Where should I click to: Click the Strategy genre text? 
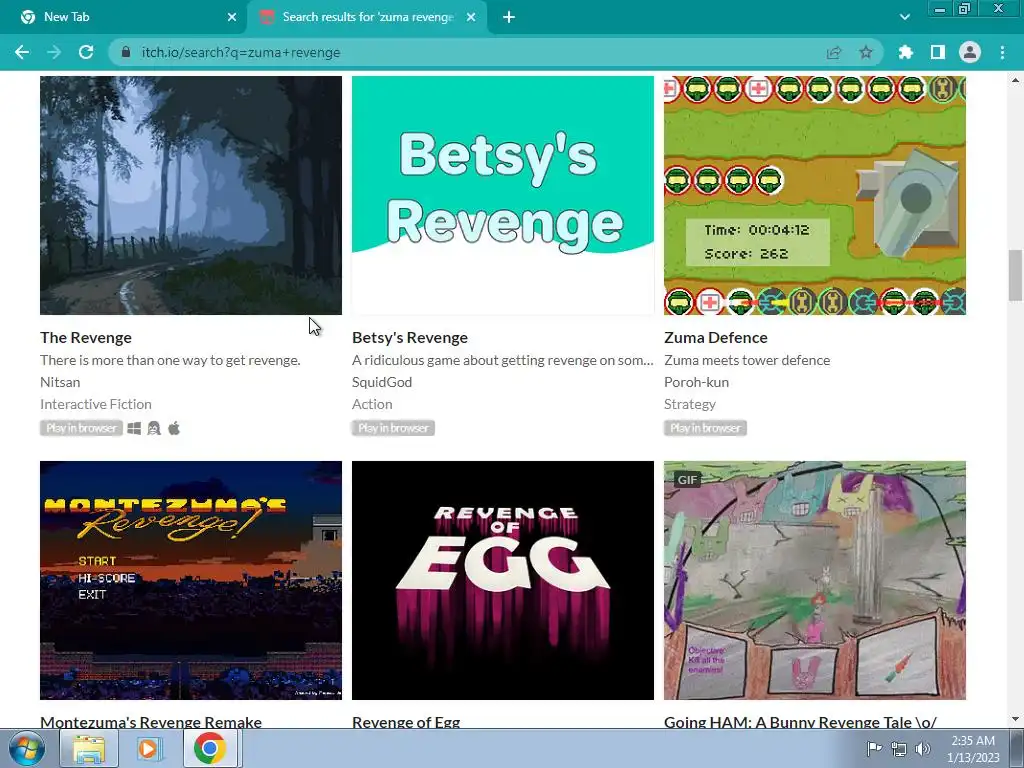click(x=690, y=404)
